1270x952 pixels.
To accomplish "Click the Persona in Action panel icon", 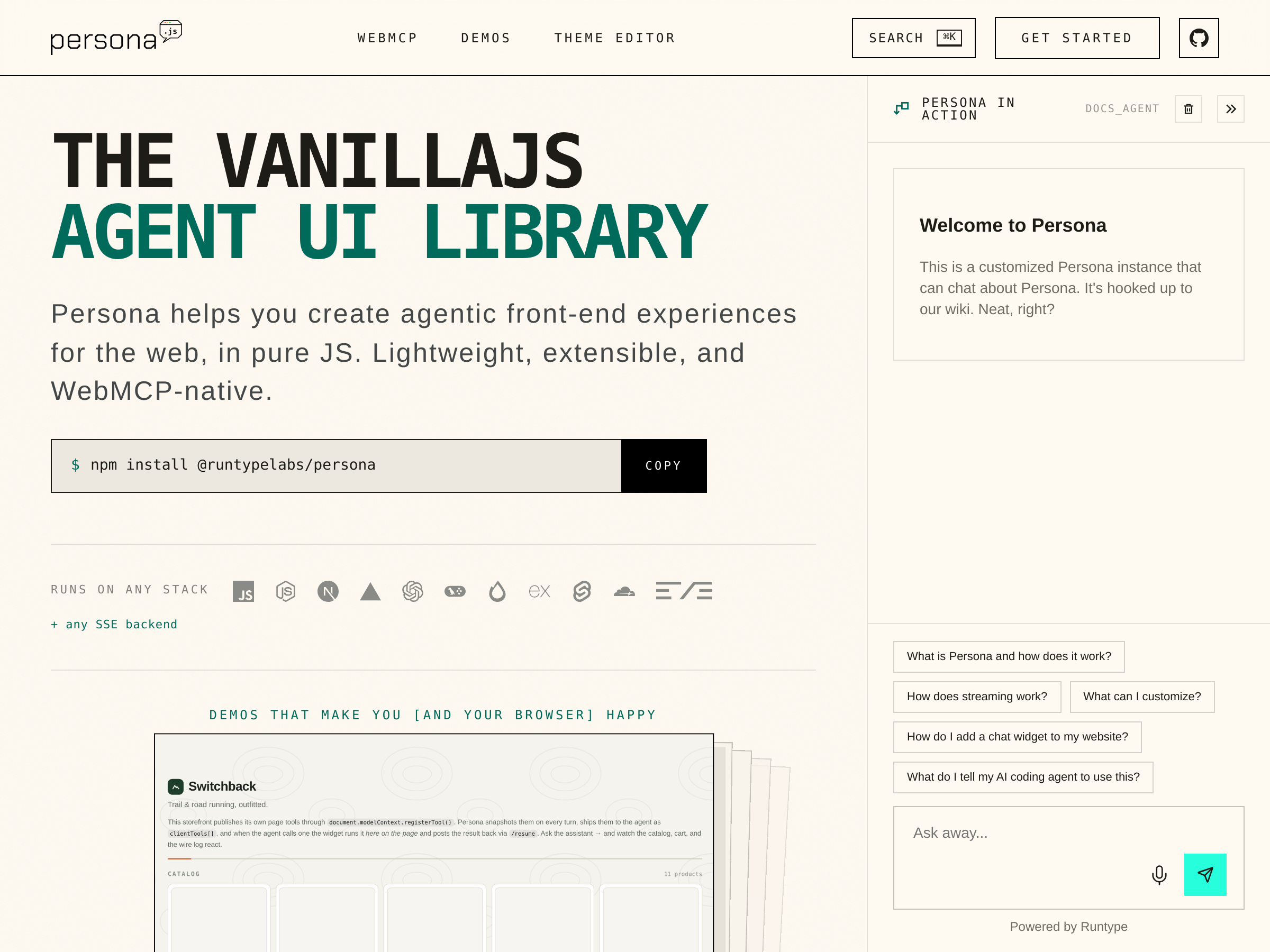I will (x=901, y=108).
